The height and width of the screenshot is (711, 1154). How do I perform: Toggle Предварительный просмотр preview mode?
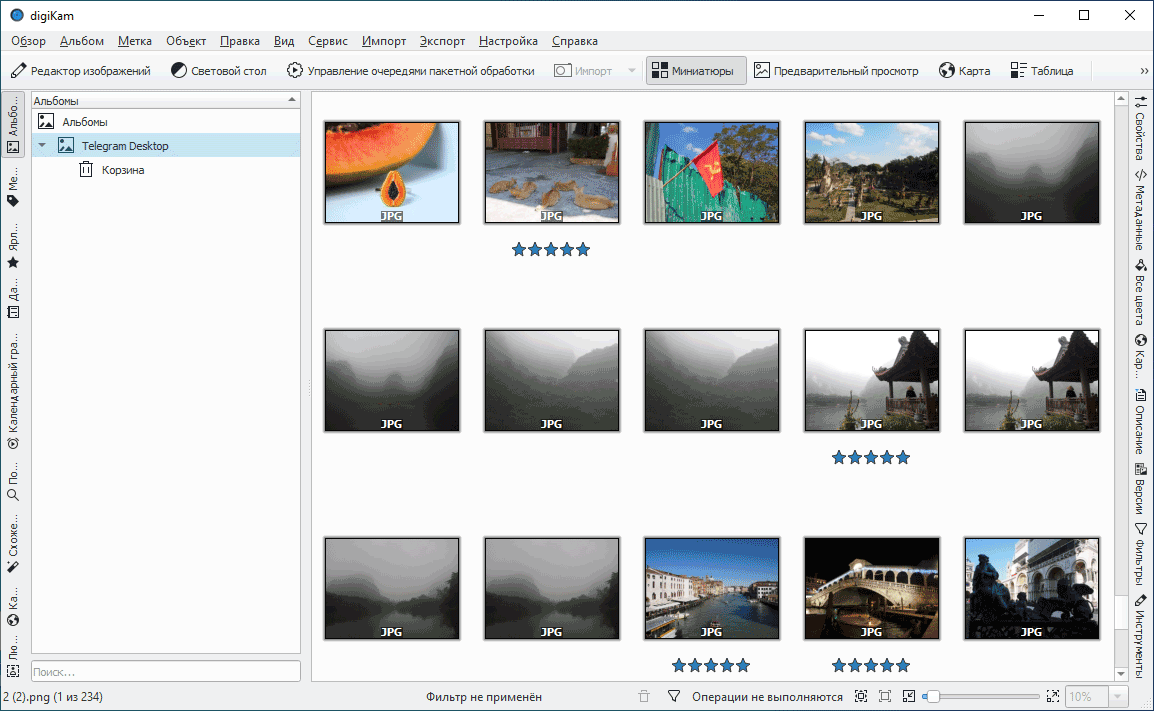click(836, 71)
